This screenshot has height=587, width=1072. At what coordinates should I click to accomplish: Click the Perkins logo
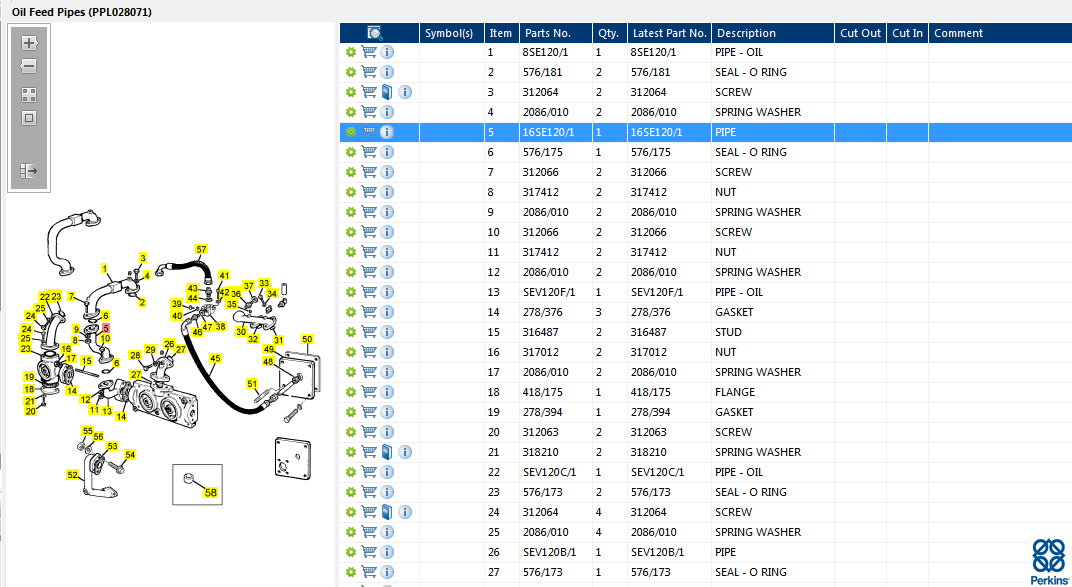click(x=1049, y=561)
